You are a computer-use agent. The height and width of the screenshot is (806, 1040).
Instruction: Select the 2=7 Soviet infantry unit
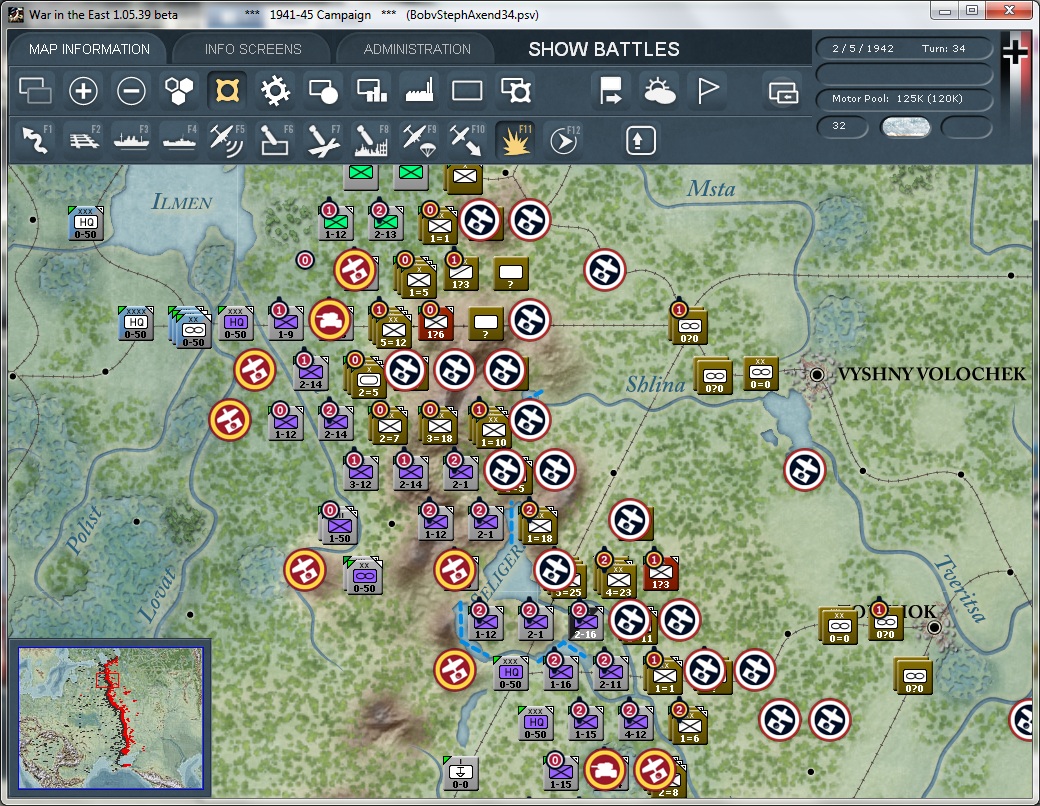(x=389, y=427)
